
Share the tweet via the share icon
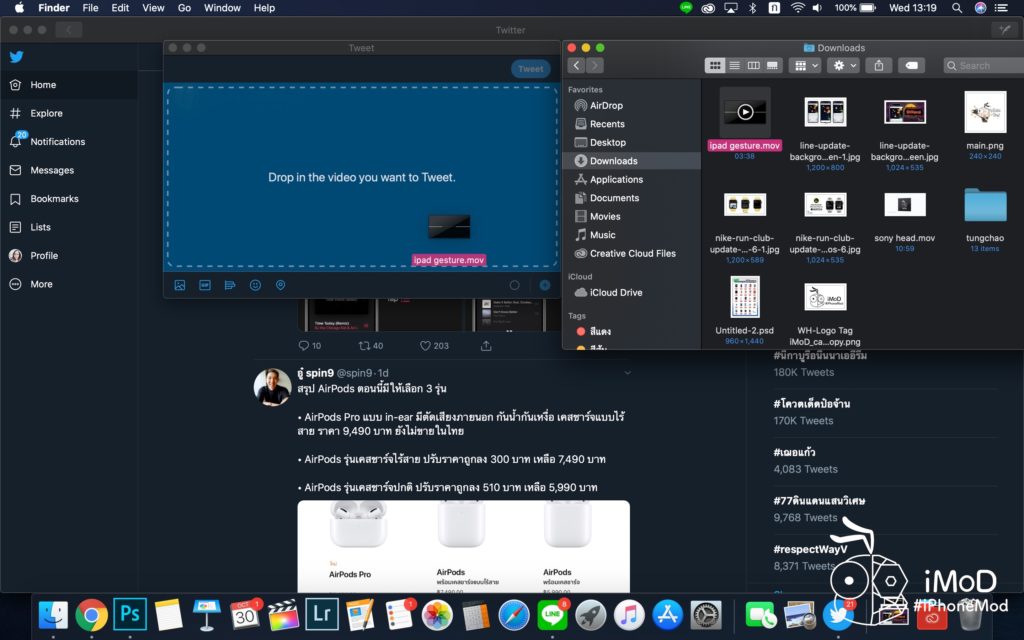coord(486,345)
